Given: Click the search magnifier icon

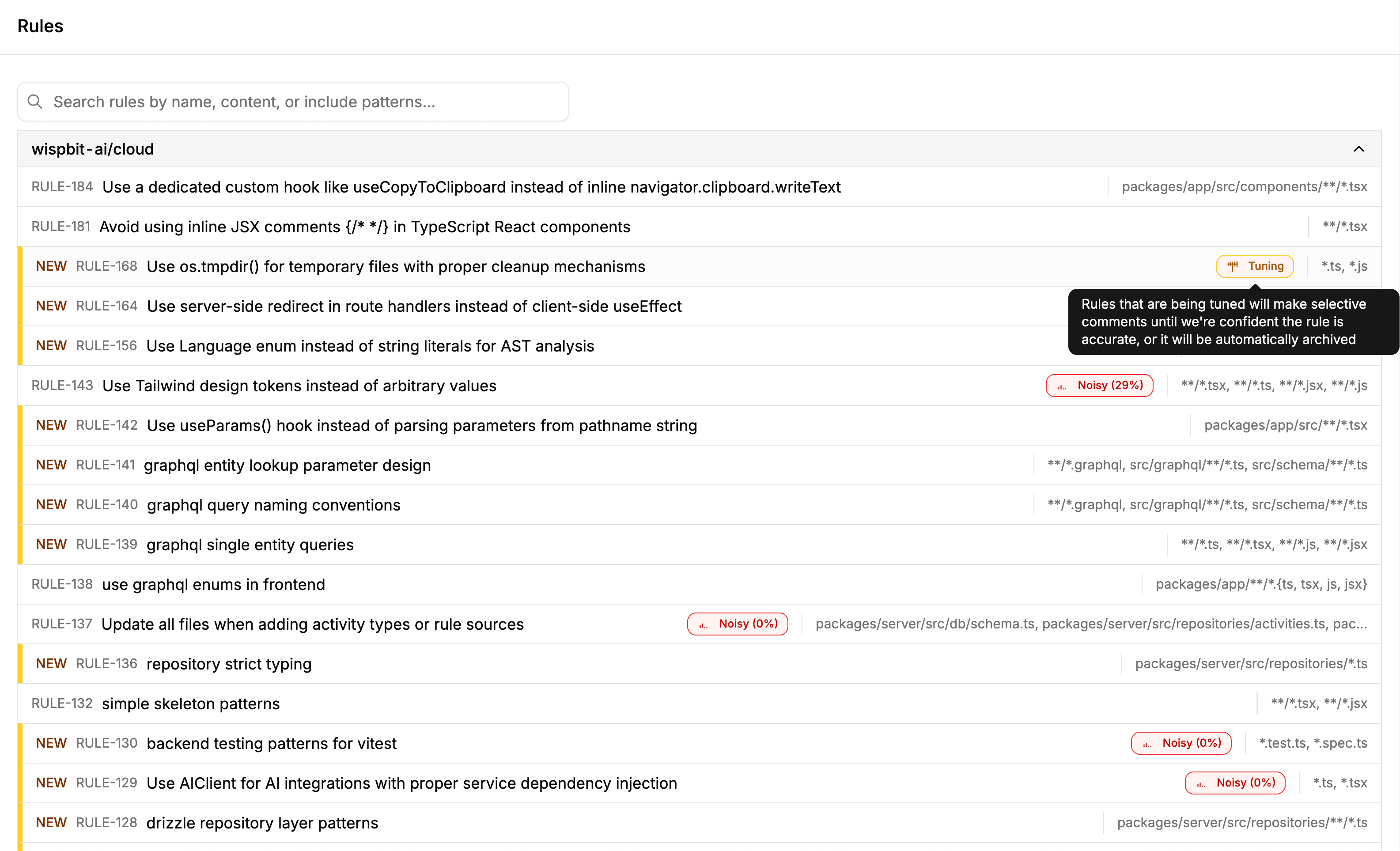Looking at the screenshot, I should (x=35, y=102).
